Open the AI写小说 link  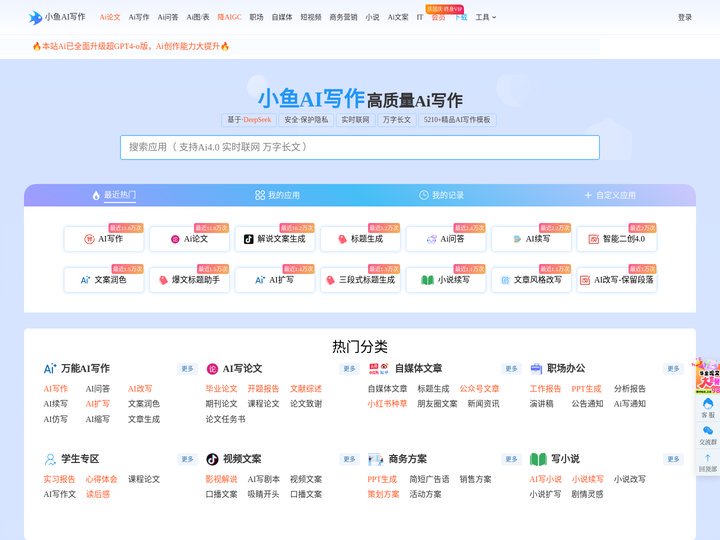tap(545, 479)
